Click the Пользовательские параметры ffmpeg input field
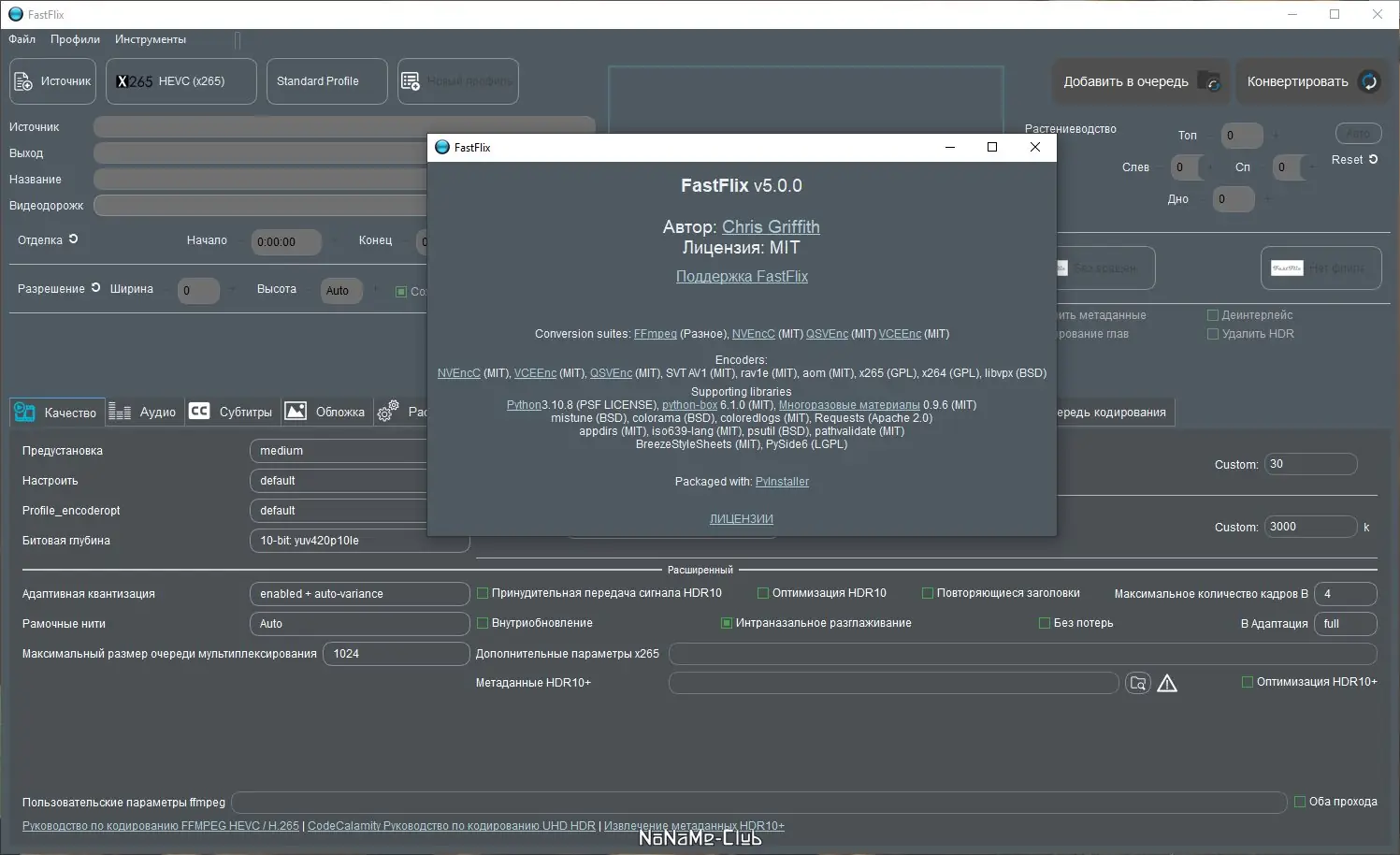The width and height of the screenshot is (1400, 855). (x=758, y=803)
